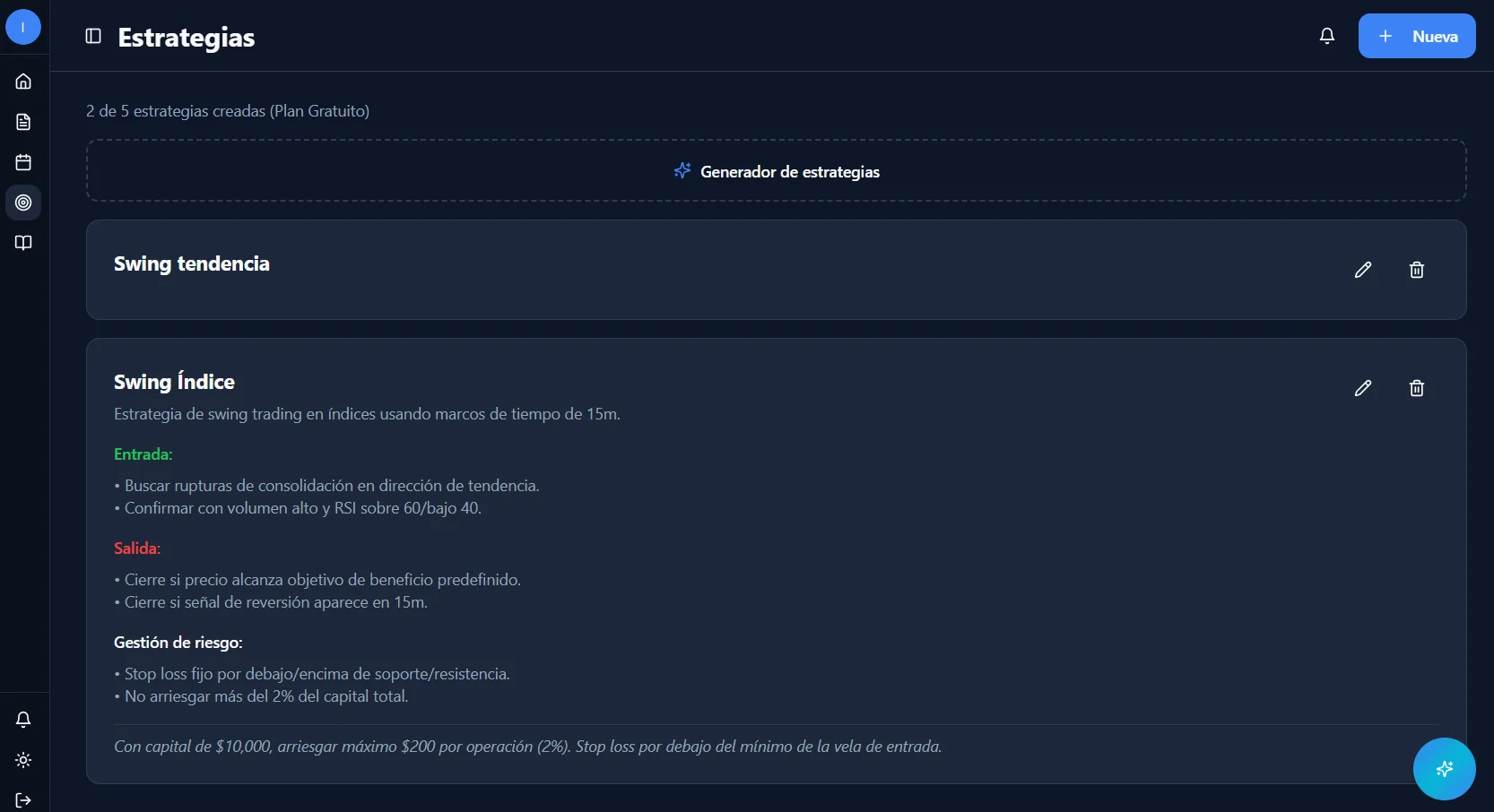This screenshot has height=812, width=1494.
Task: Open the home page from the sidebar
Action: click(x=23, y=82)
